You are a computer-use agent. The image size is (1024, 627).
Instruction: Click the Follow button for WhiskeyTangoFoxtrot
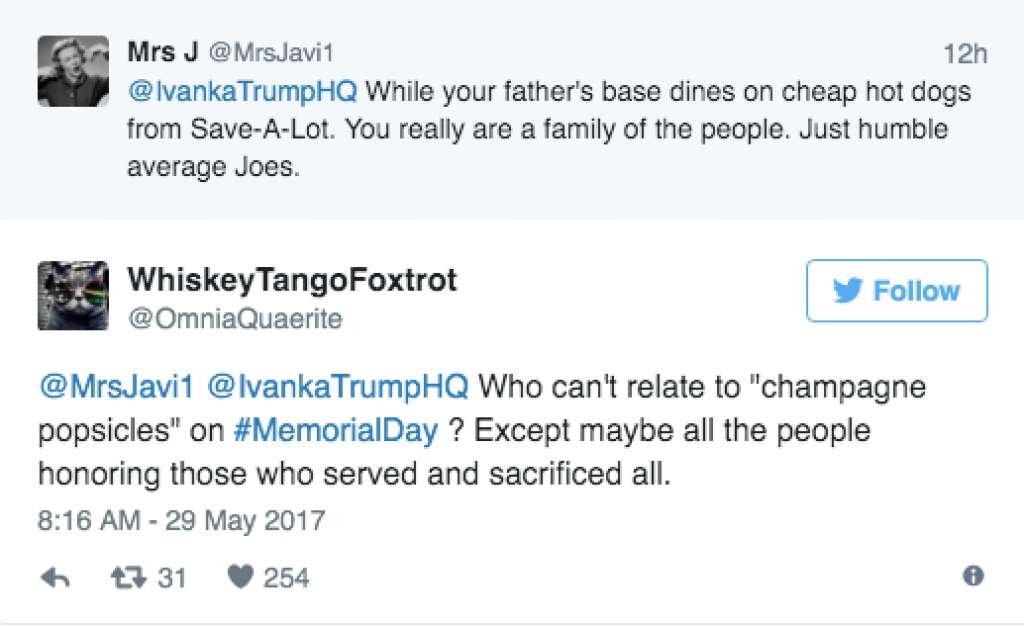click(x=897, y=291)
